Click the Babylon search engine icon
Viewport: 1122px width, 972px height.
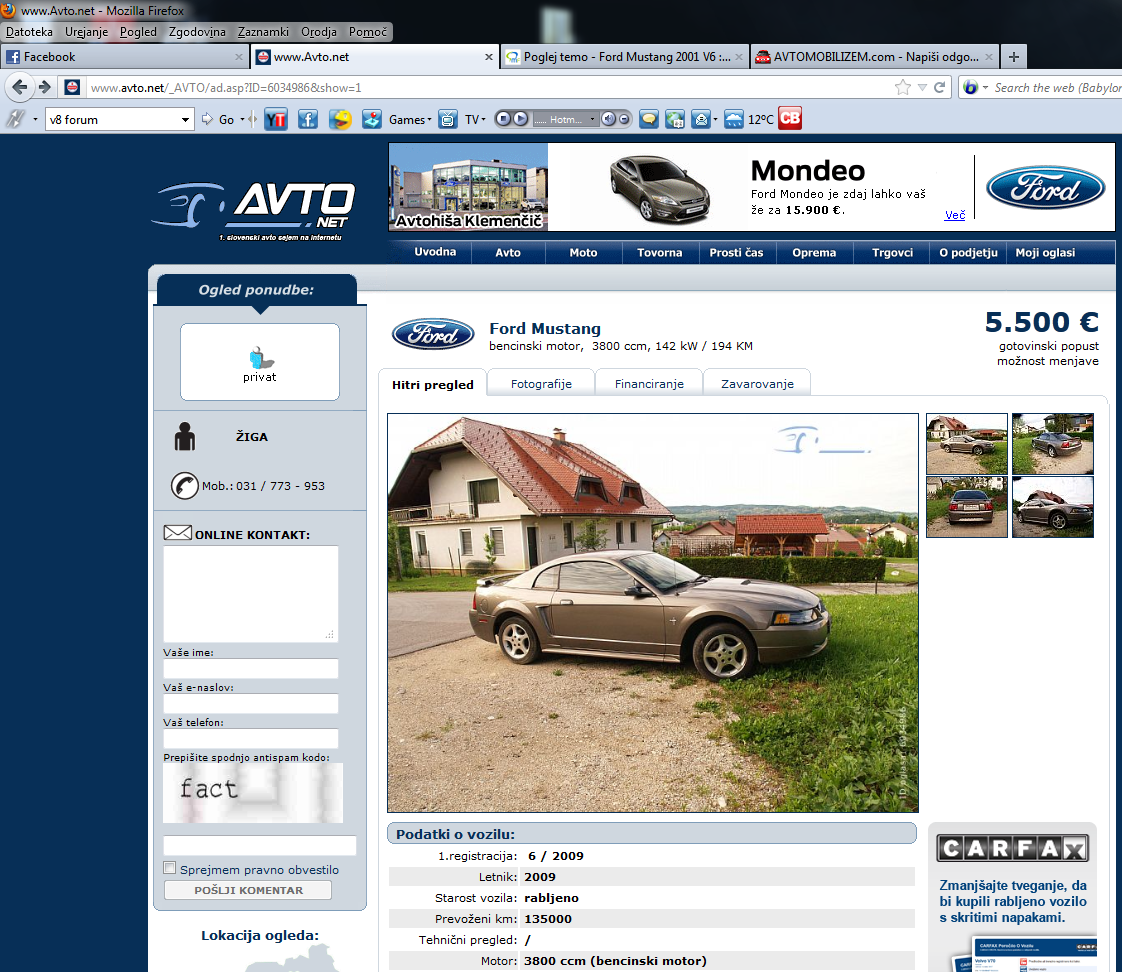(x=970, y=87)
